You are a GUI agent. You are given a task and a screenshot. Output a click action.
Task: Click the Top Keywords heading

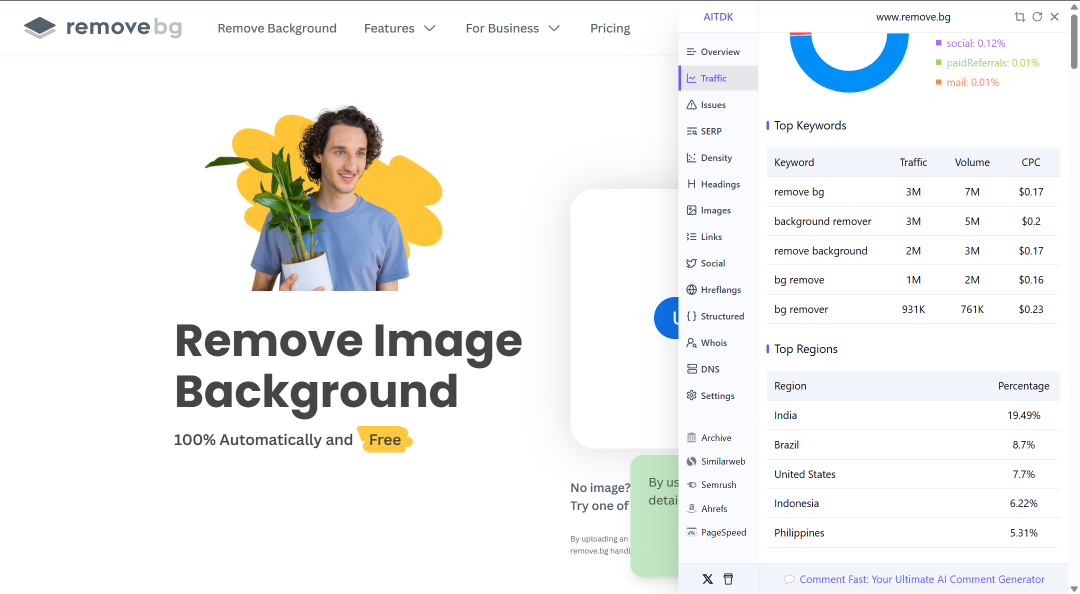tap(810, 125)
